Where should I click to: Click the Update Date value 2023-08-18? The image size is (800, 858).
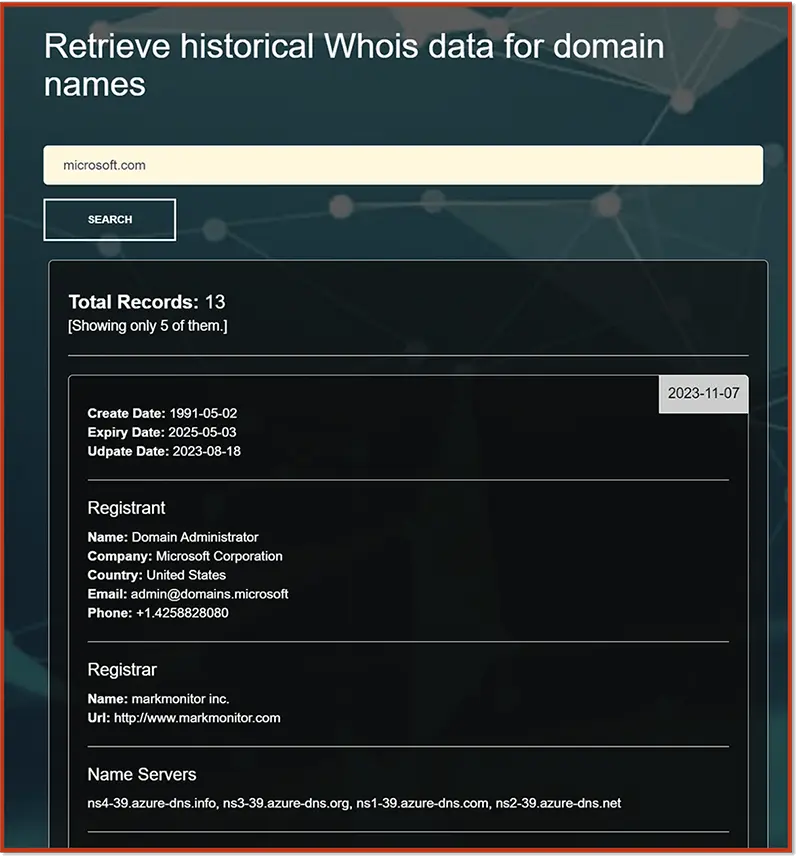point(205,451)
